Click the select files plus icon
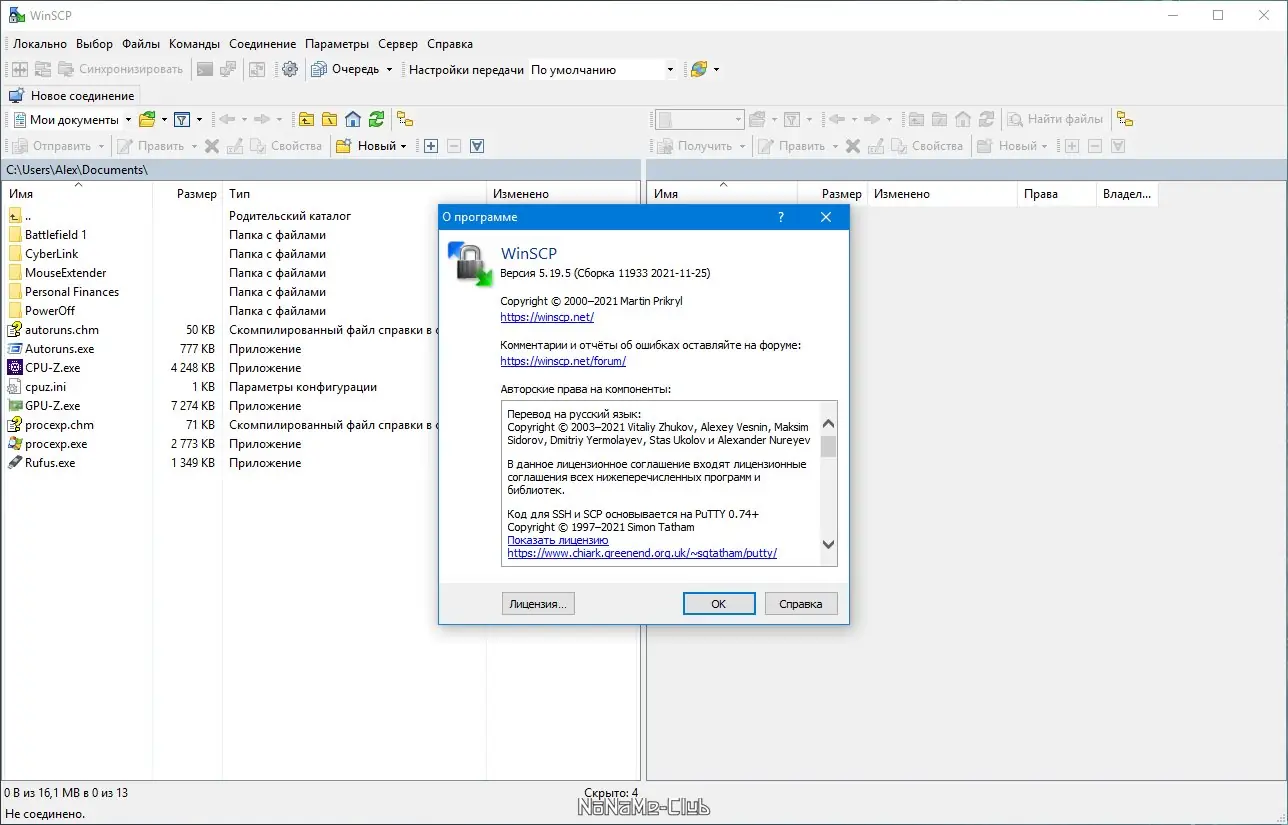Viewport: 1288px width, 825px height. (431, 145)
